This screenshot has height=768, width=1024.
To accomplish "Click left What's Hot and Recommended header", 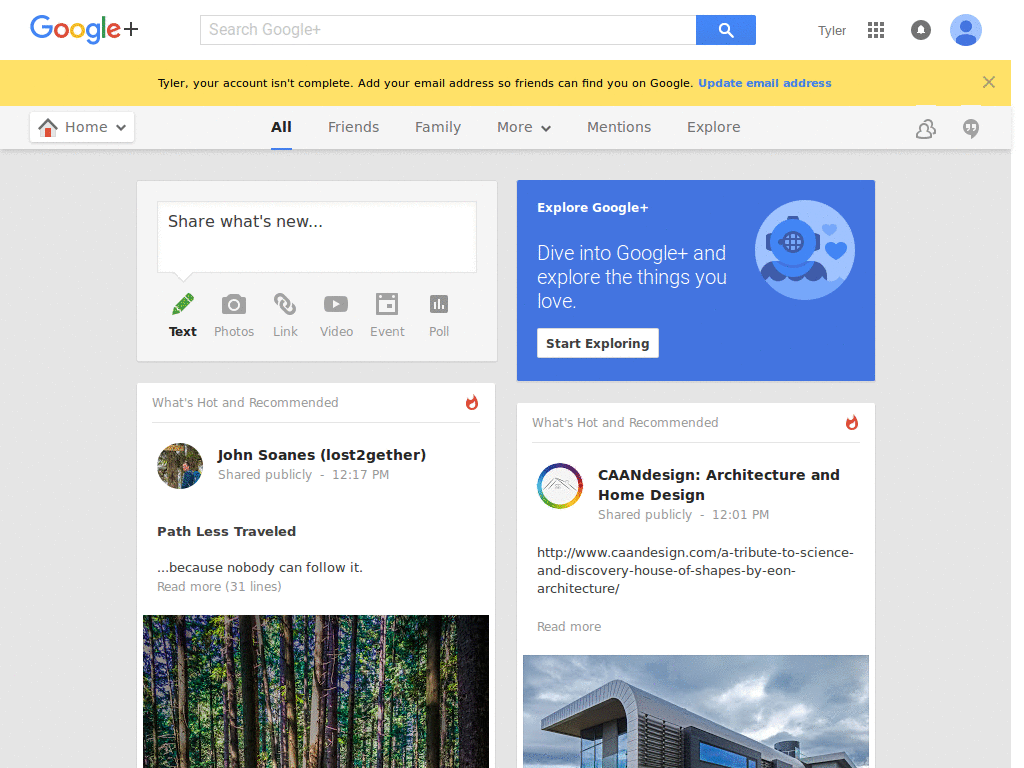I will pos(246,402).
